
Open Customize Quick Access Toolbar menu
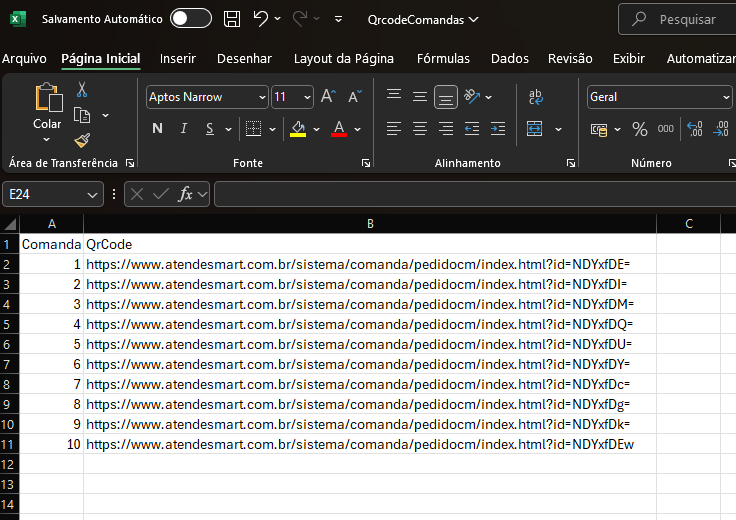[338, 19]
